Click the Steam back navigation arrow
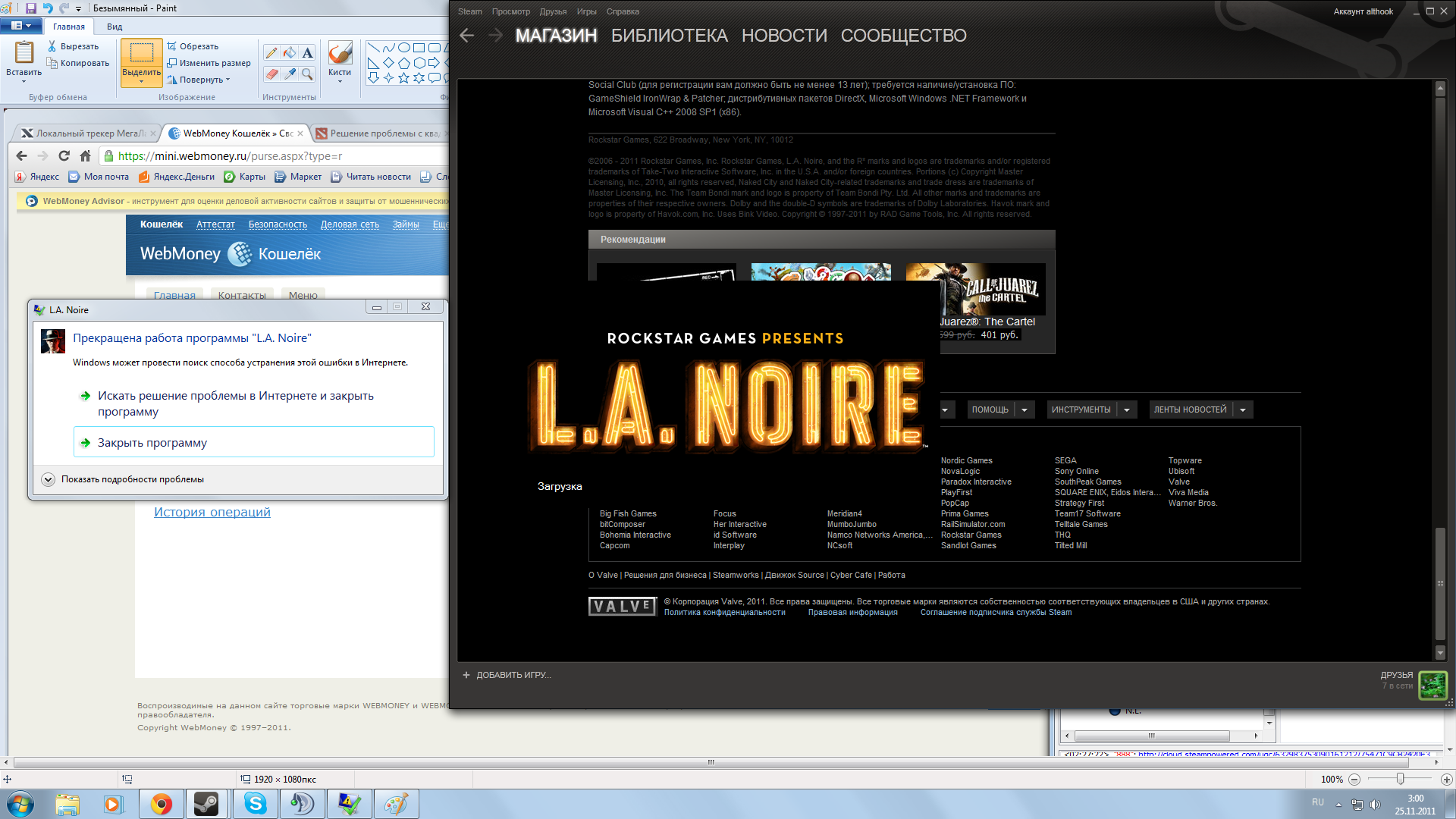This screenshot has height=819, width=1456. tap(467, 36)
